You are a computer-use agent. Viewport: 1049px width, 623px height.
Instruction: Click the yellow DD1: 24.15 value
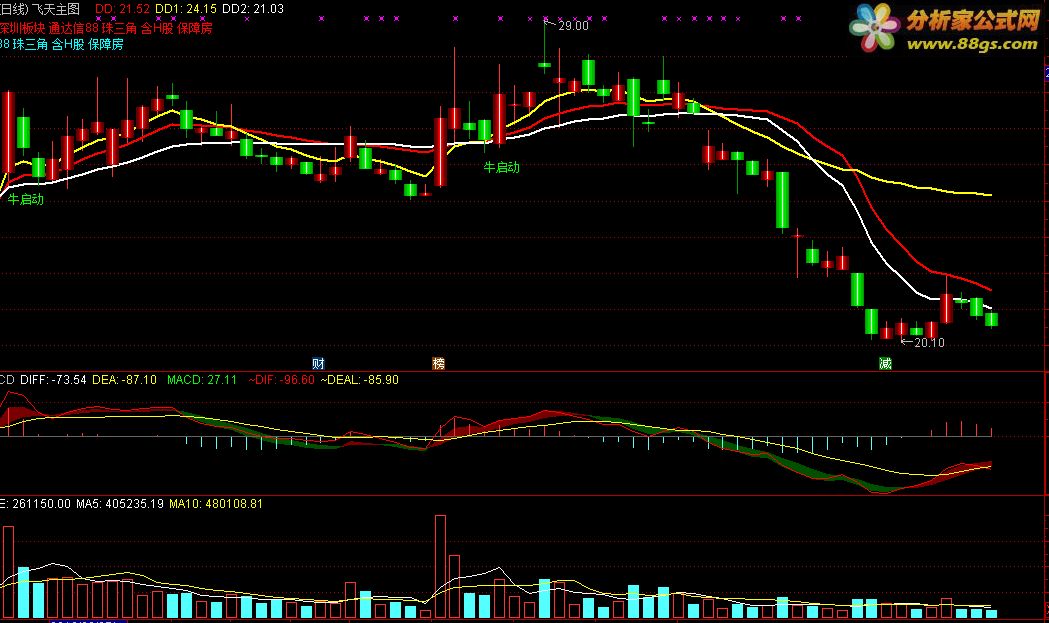tap(186, 9)
